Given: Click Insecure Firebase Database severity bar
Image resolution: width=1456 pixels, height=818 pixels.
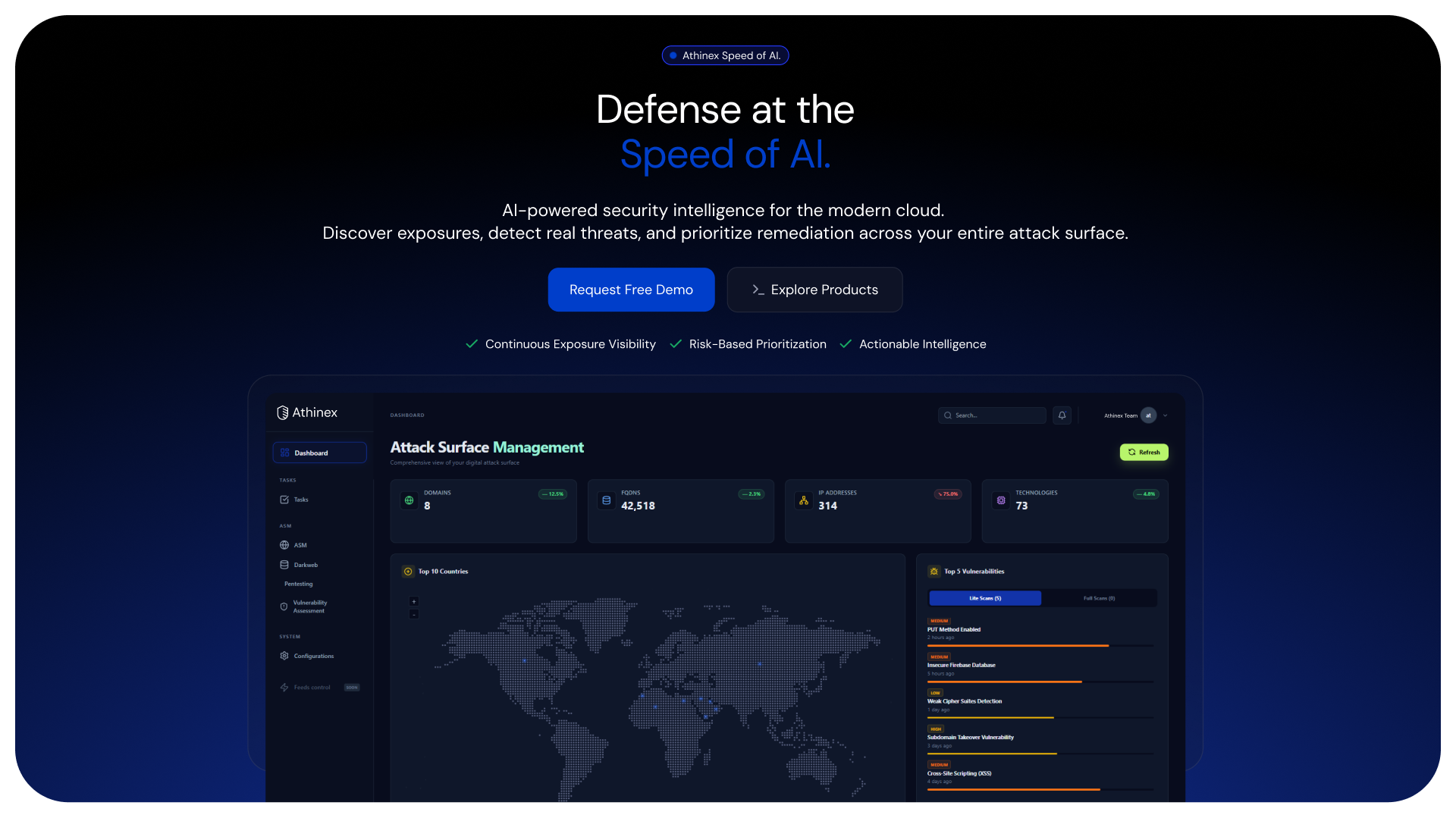Looking at the screenshot, I should click(x=1040, y=682).
